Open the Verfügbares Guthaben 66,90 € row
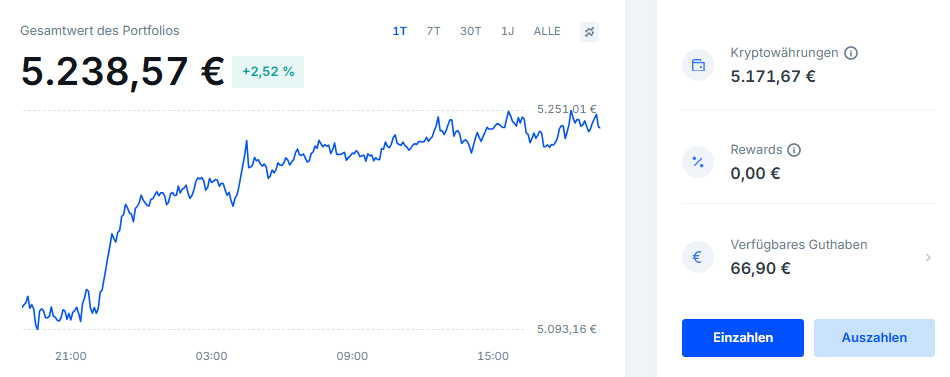 coord(808,257)
